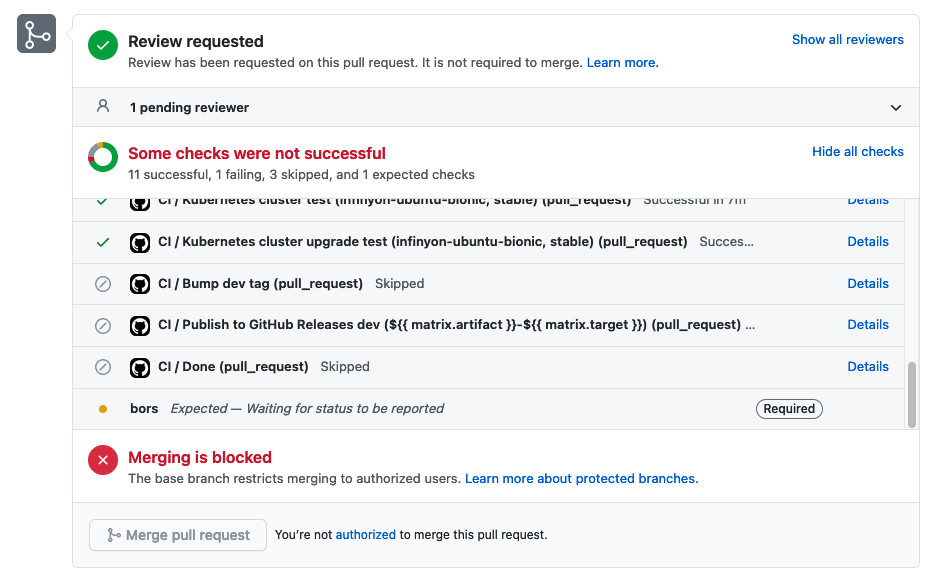
Task: Click the authorized link near the merge button
Action: [x=365, y=534]
